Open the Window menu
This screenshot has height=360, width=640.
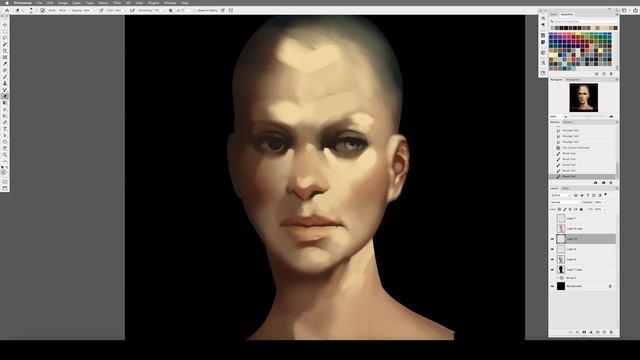[170, 3]
